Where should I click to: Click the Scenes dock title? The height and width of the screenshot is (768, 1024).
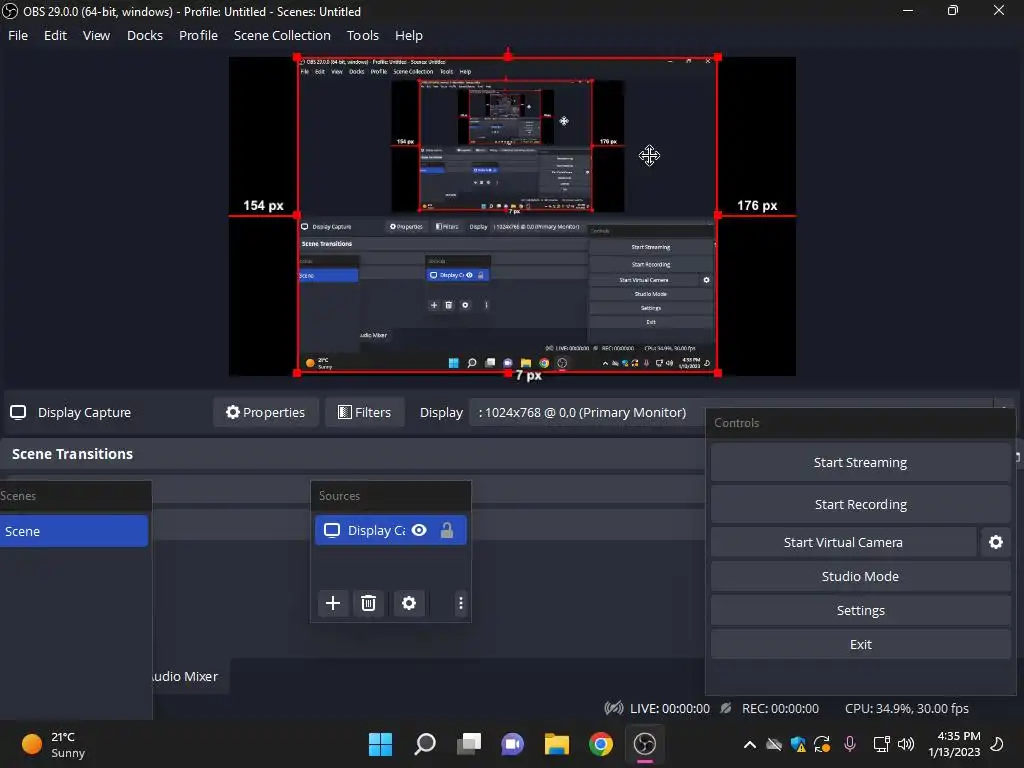pyautogui.click(x=18, y=496)
